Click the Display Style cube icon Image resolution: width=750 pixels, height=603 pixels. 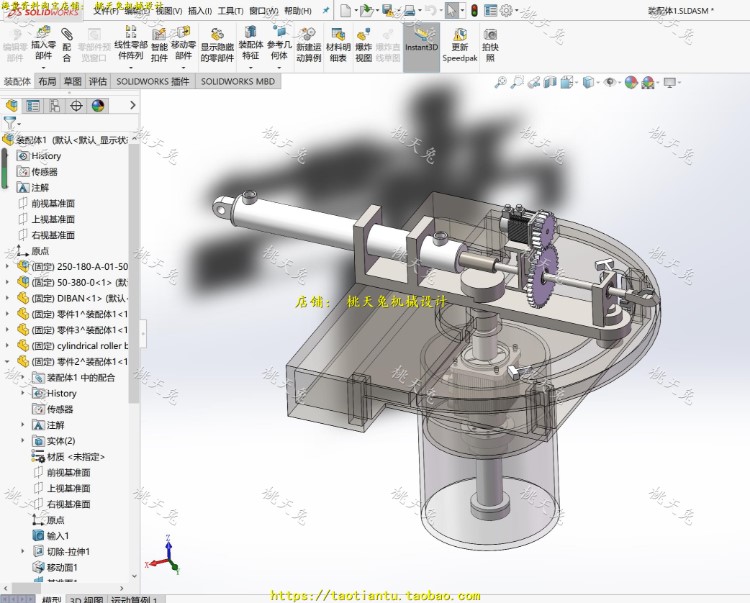[588, 82]
